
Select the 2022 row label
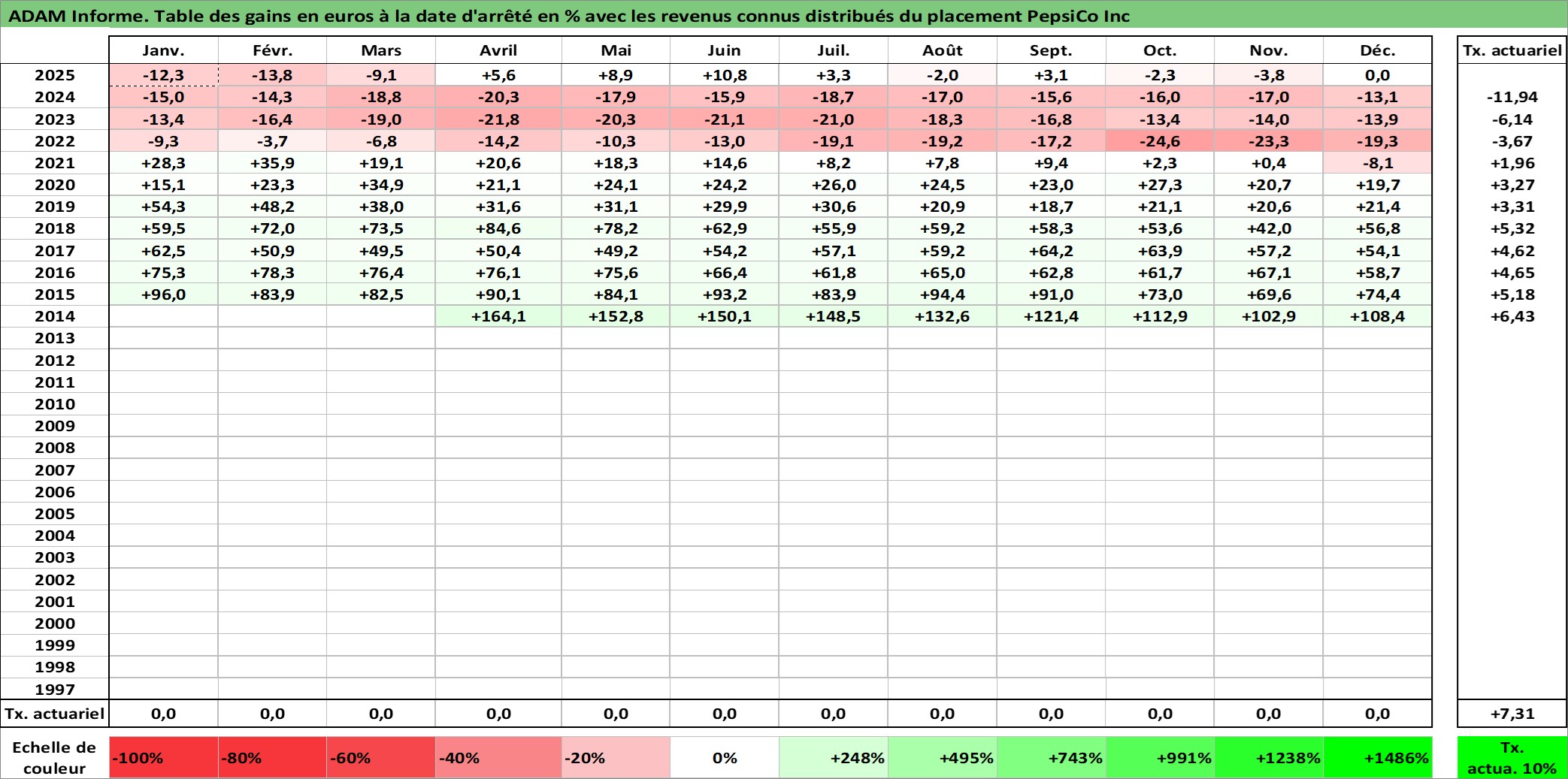click(x=55, y=141)
